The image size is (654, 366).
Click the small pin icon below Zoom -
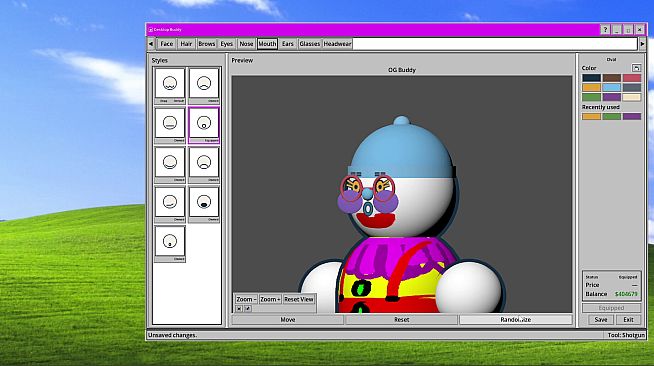(248, 309)
